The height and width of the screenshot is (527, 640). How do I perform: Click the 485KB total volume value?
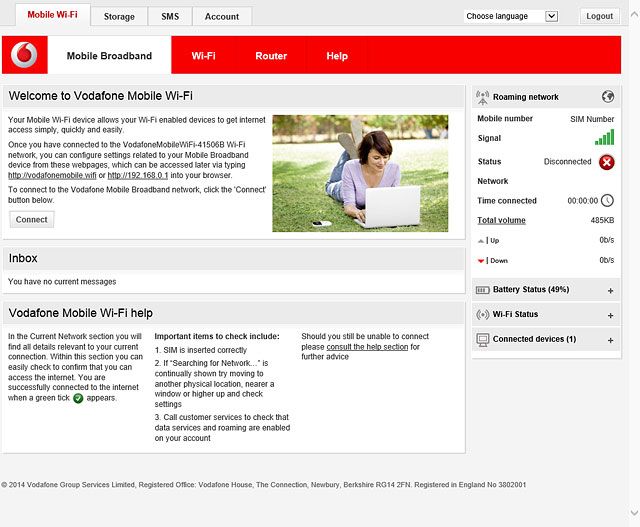point(602,220)
